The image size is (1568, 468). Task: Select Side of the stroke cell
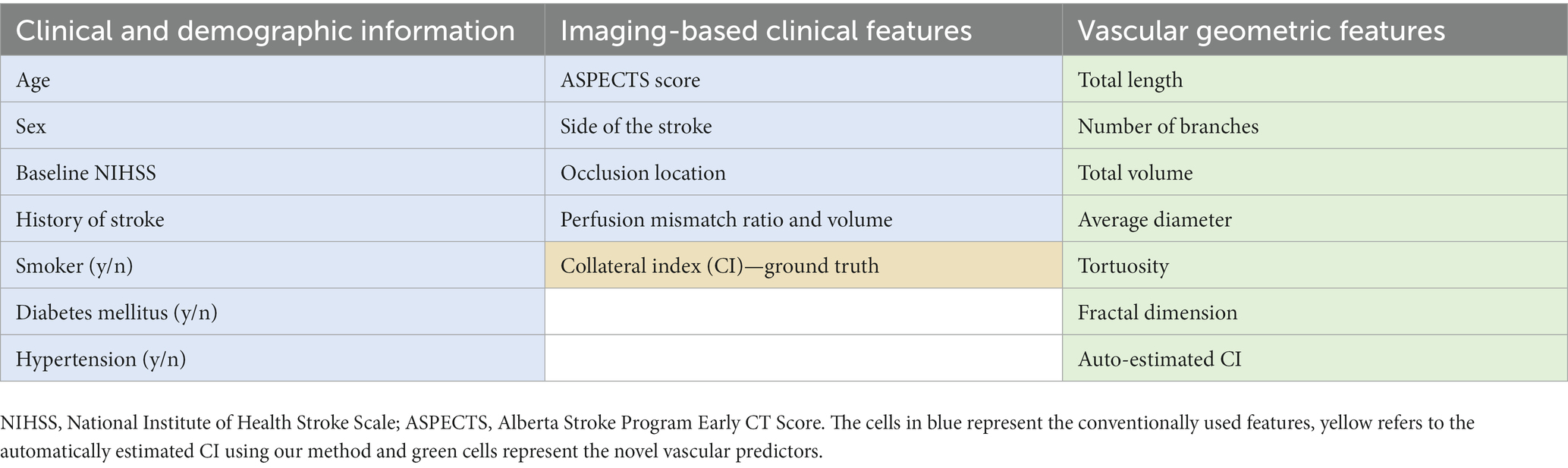point(803,126)
